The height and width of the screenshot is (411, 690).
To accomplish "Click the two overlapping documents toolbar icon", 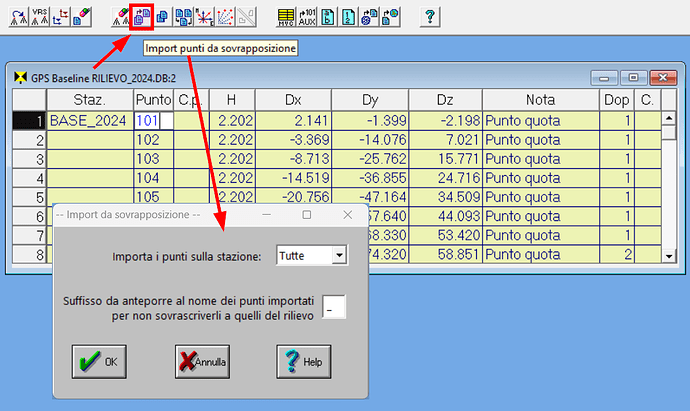I will click(162, 17).
